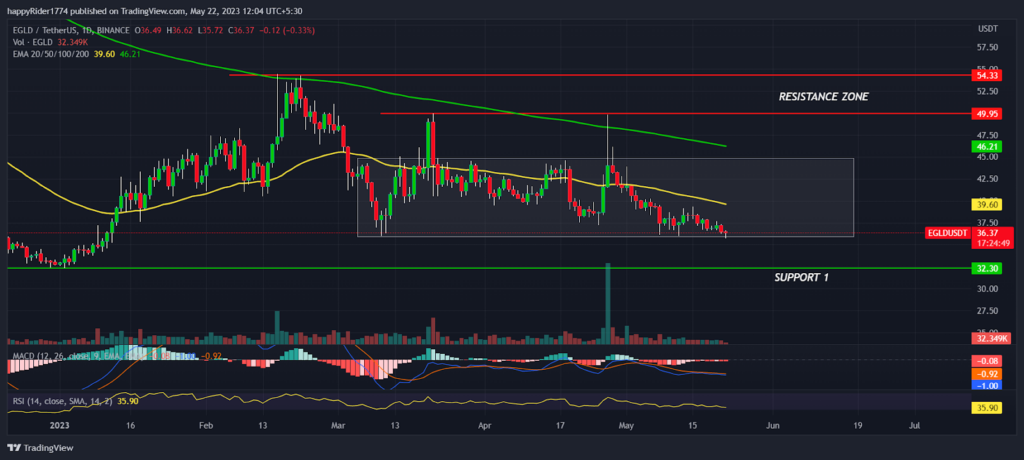Select the orange -0.92 MACD signal label
Screen dimensions: 1024x460
click(x=986, y=374)
